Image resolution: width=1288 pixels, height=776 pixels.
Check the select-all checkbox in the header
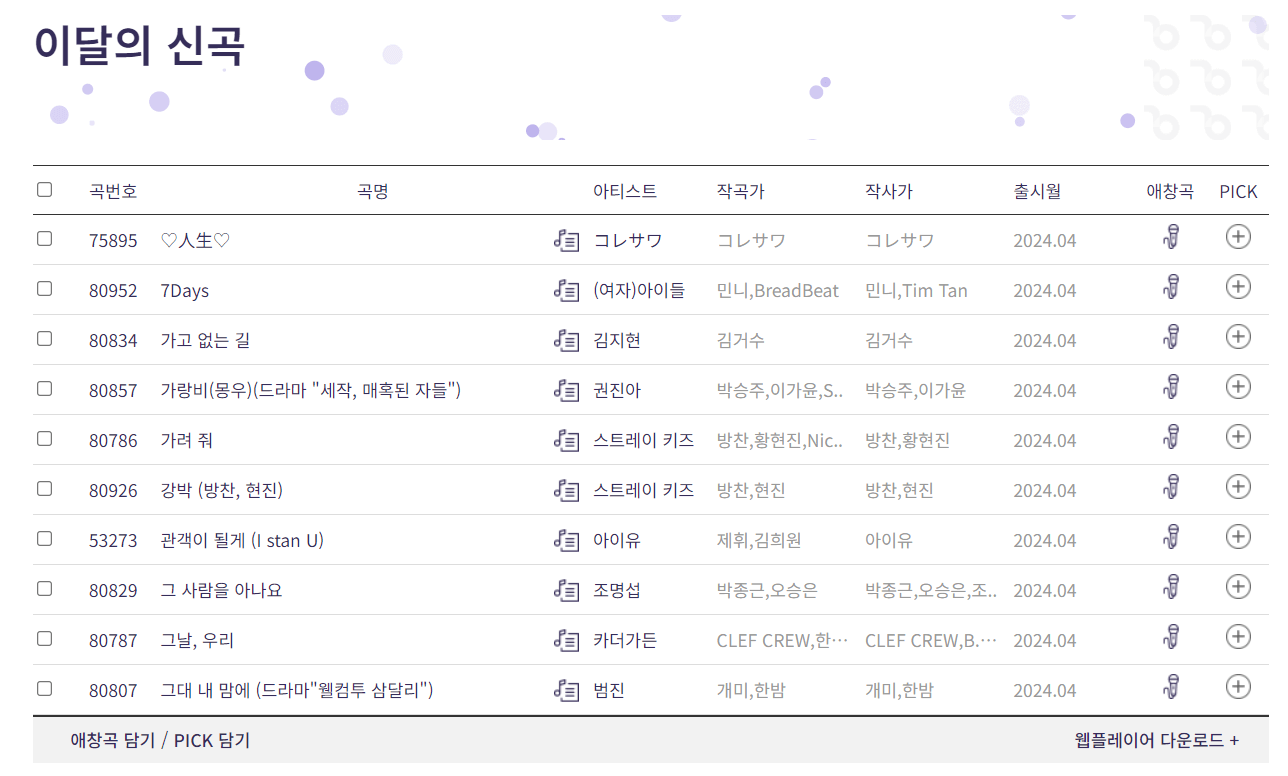tap(44, 189)
